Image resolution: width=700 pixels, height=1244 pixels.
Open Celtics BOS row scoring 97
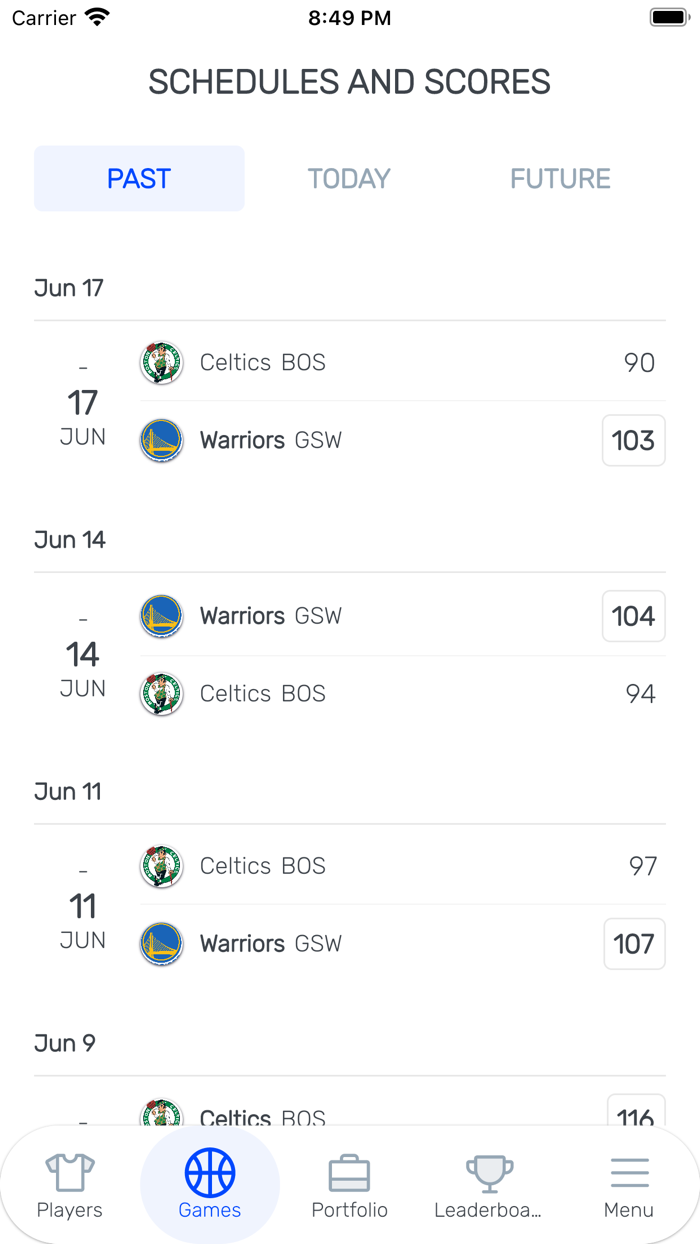click(400, 866)
